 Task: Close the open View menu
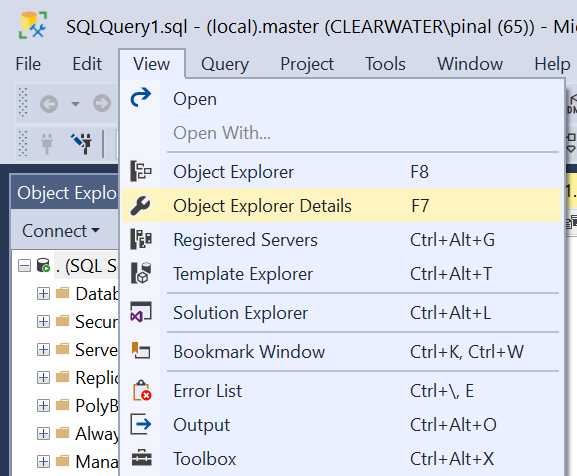coord(152,64)
